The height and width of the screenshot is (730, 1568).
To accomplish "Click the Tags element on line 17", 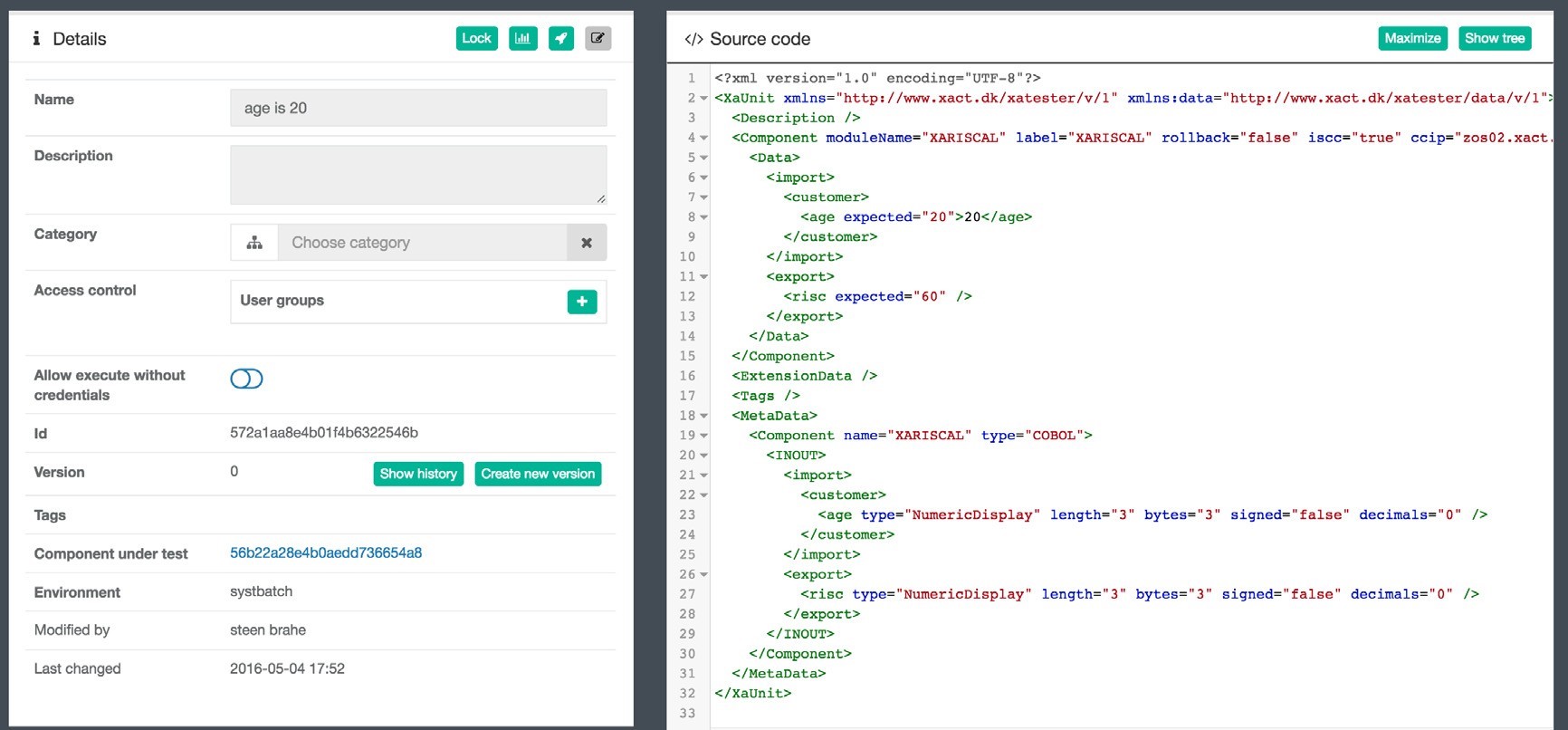I will pos(765,396).
